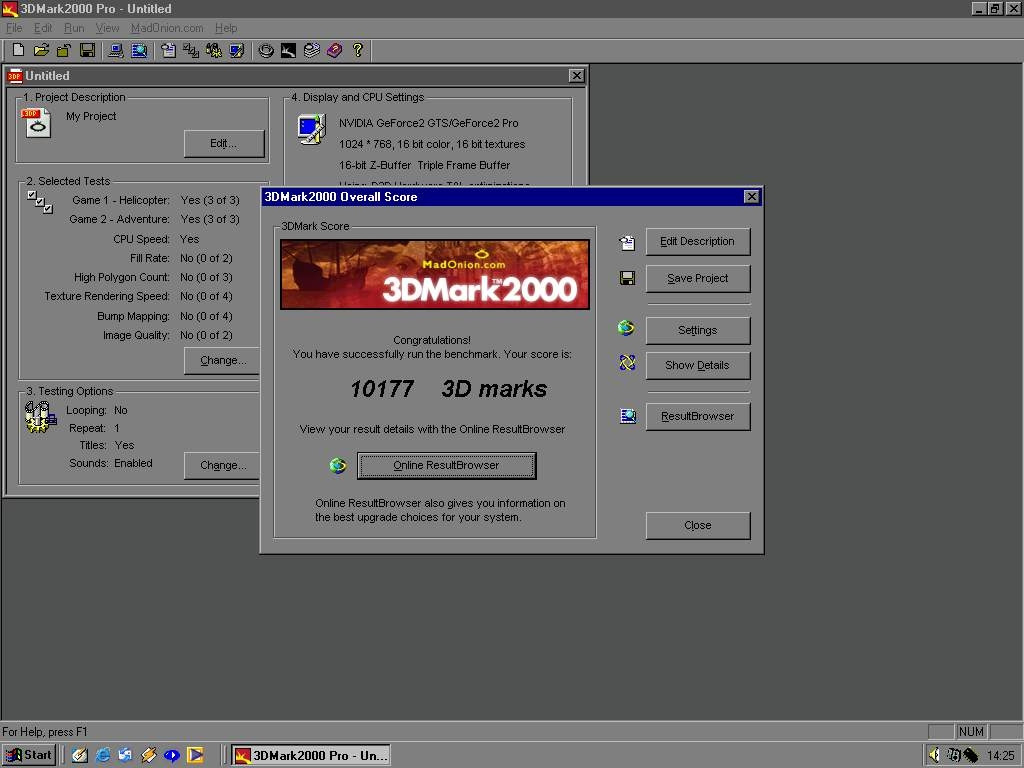Click the black picture toolbar icon
1024x768 pixels.
tap(288, 50)
